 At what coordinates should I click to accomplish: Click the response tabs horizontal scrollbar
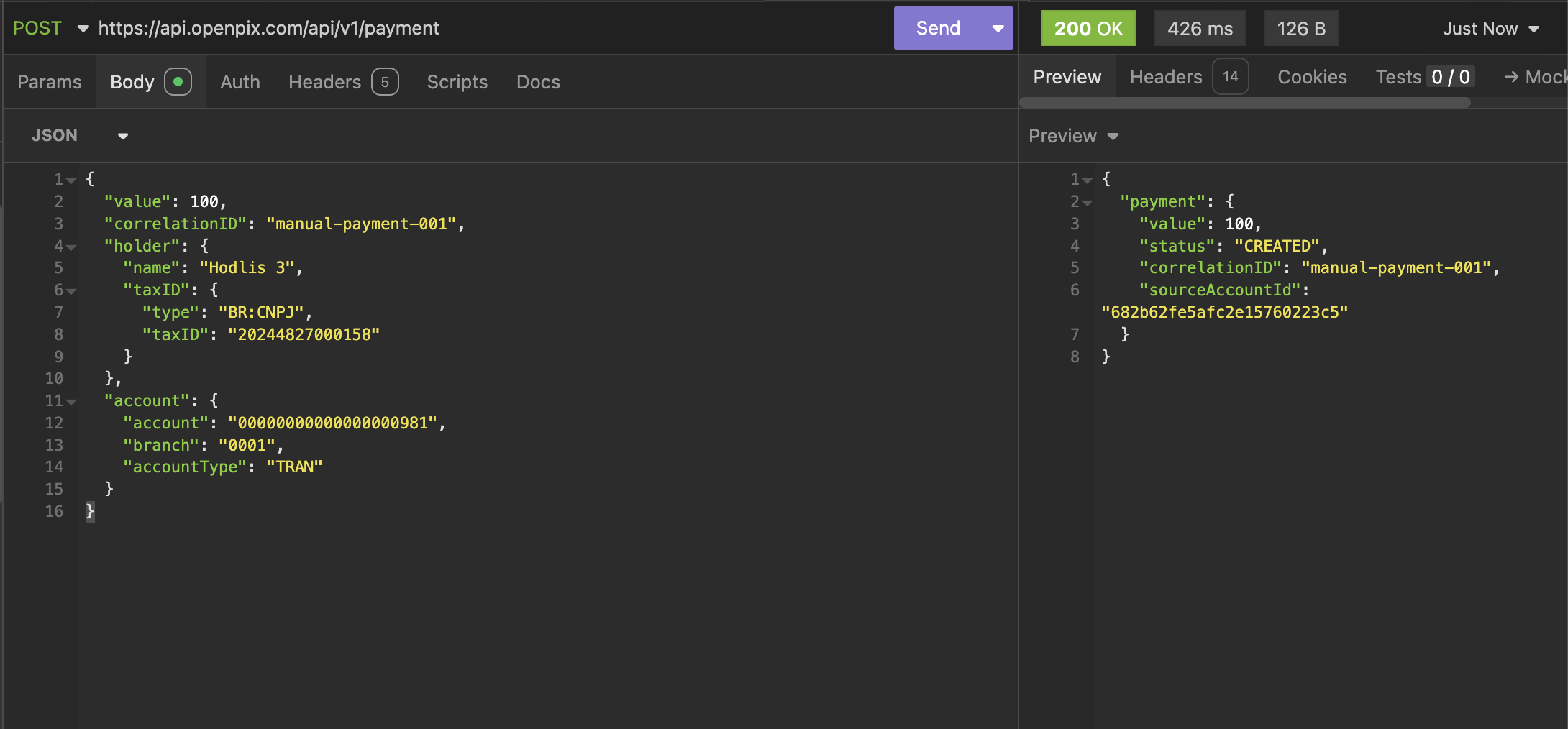click(x=1244, y=103)
